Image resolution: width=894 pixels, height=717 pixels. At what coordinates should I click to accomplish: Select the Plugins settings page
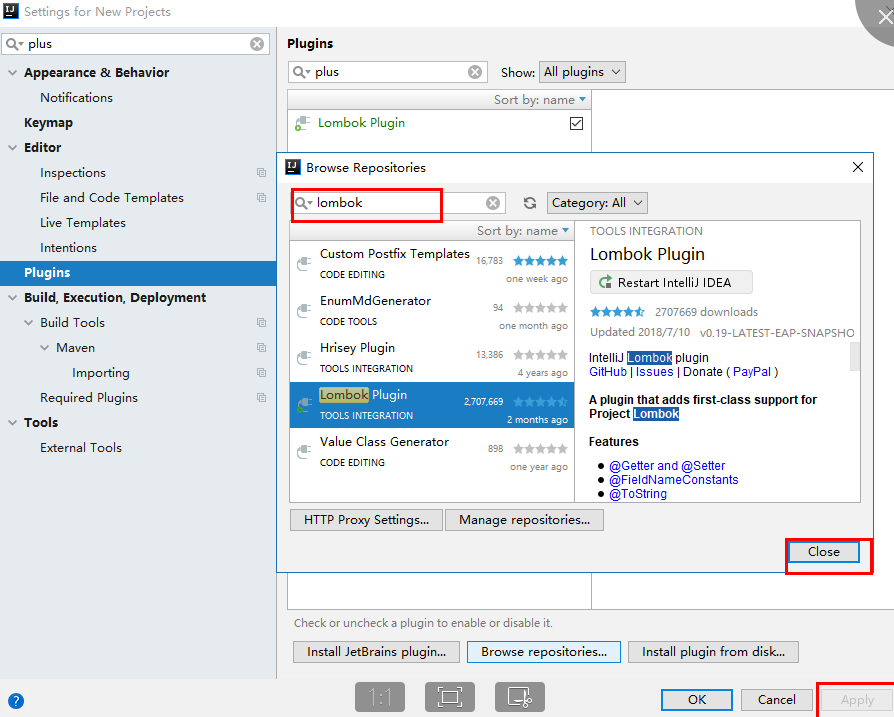coord(138,273)
